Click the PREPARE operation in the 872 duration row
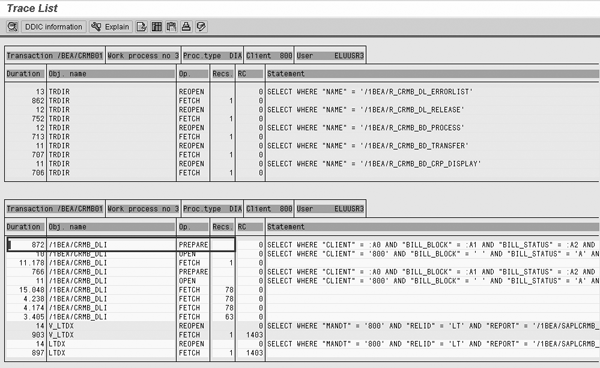 [193, 245]
